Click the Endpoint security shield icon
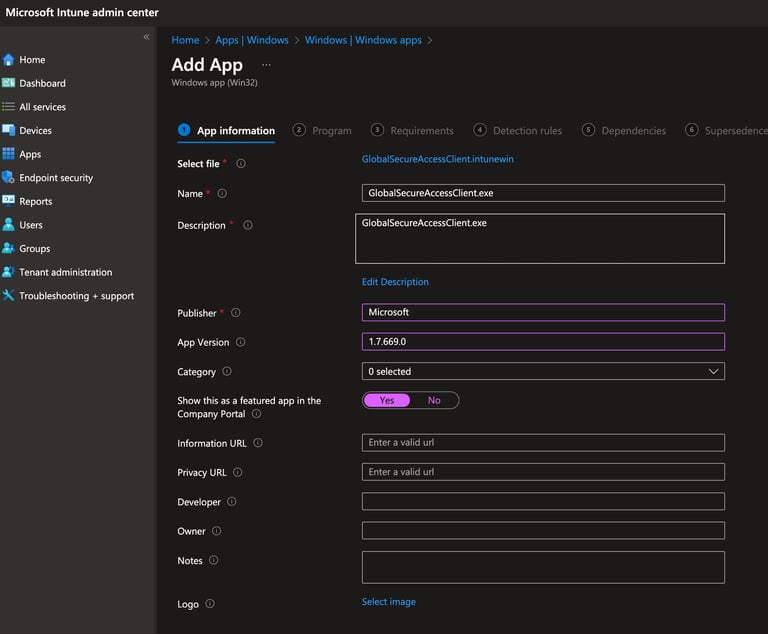This screenshot has height=634, width=768. 8,177
